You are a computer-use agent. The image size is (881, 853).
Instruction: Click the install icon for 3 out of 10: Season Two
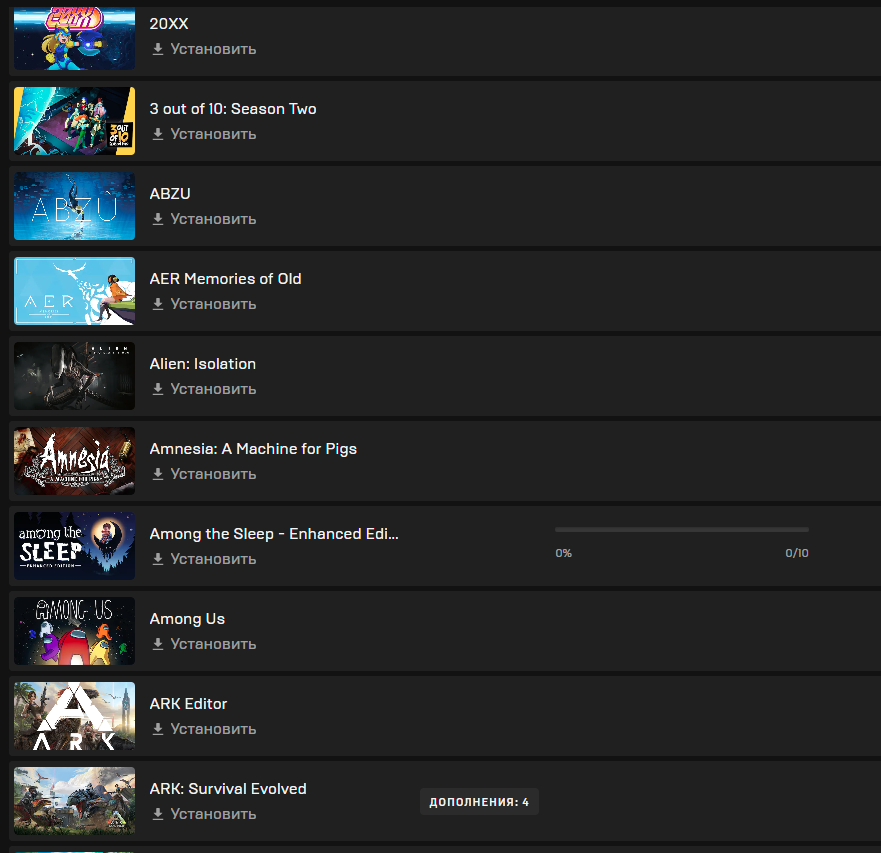(x=158, y=134)
